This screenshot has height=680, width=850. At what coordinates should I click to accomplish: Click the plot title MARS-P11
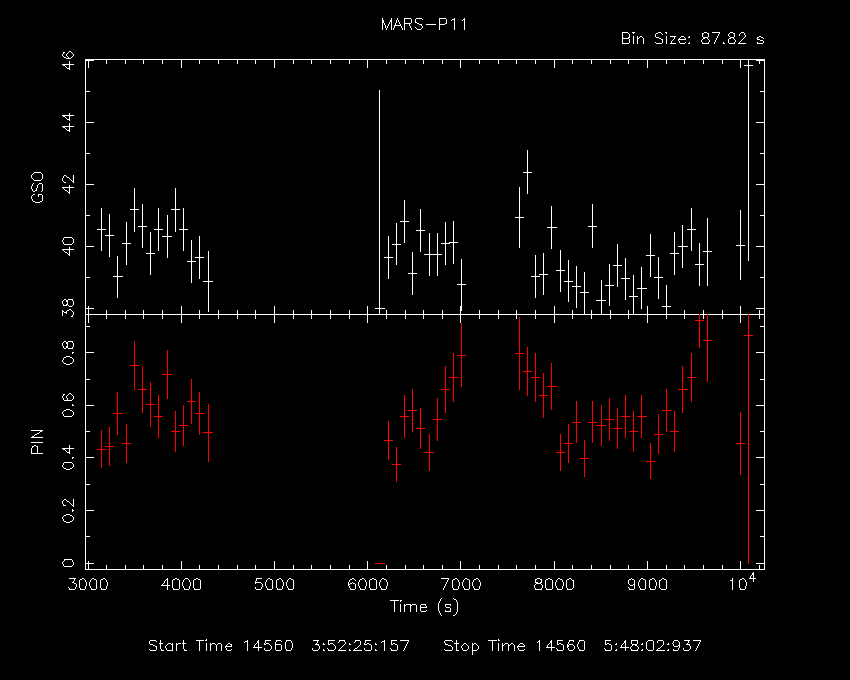[x=423, y=25]
